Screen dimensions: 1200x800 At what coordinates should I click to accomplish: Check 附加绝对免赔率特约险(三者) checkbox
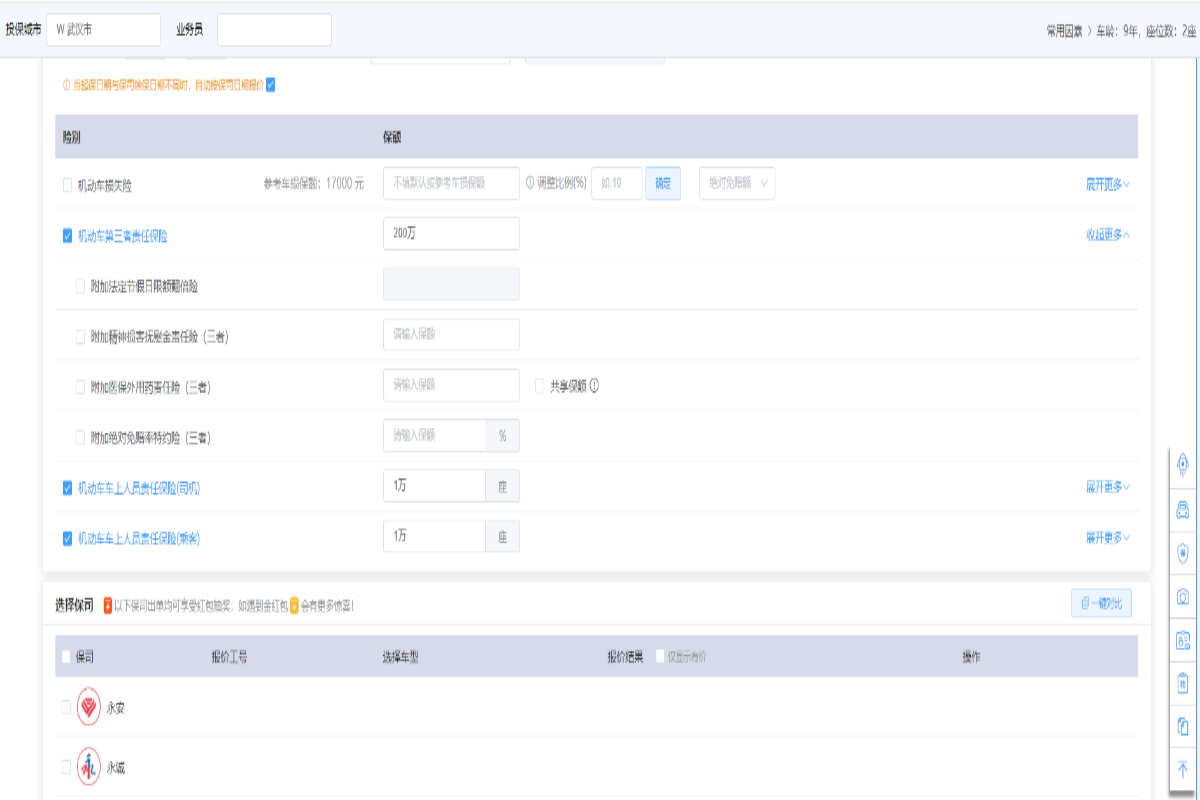click(x=81, y=437)
